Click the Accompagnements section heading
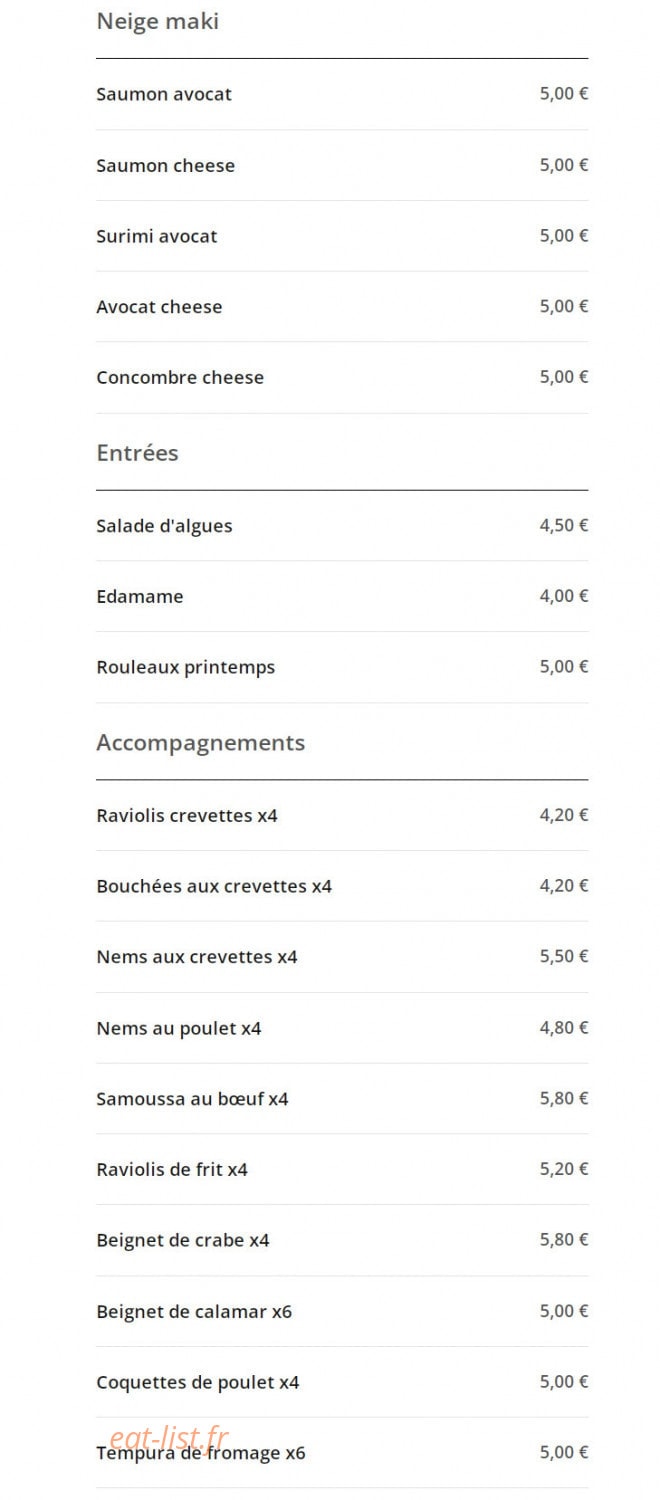 [x=200, y=743]
